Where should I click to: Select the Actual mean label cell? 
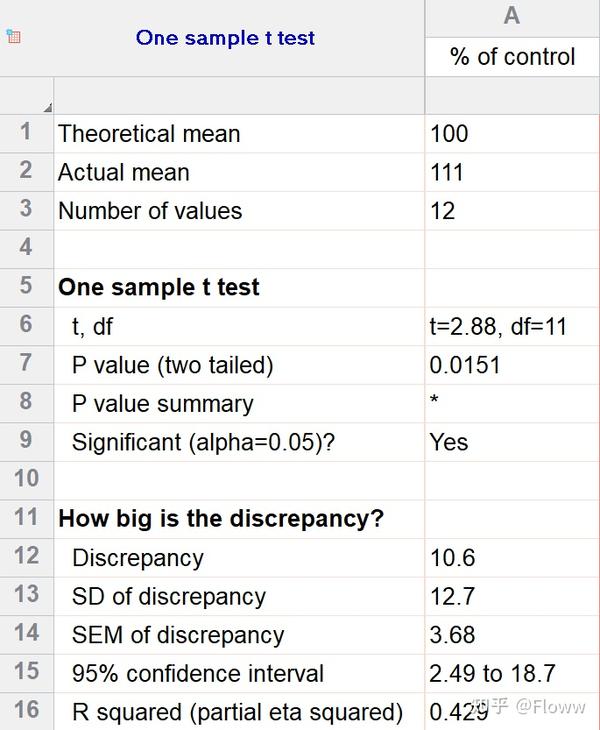point(124,172)
